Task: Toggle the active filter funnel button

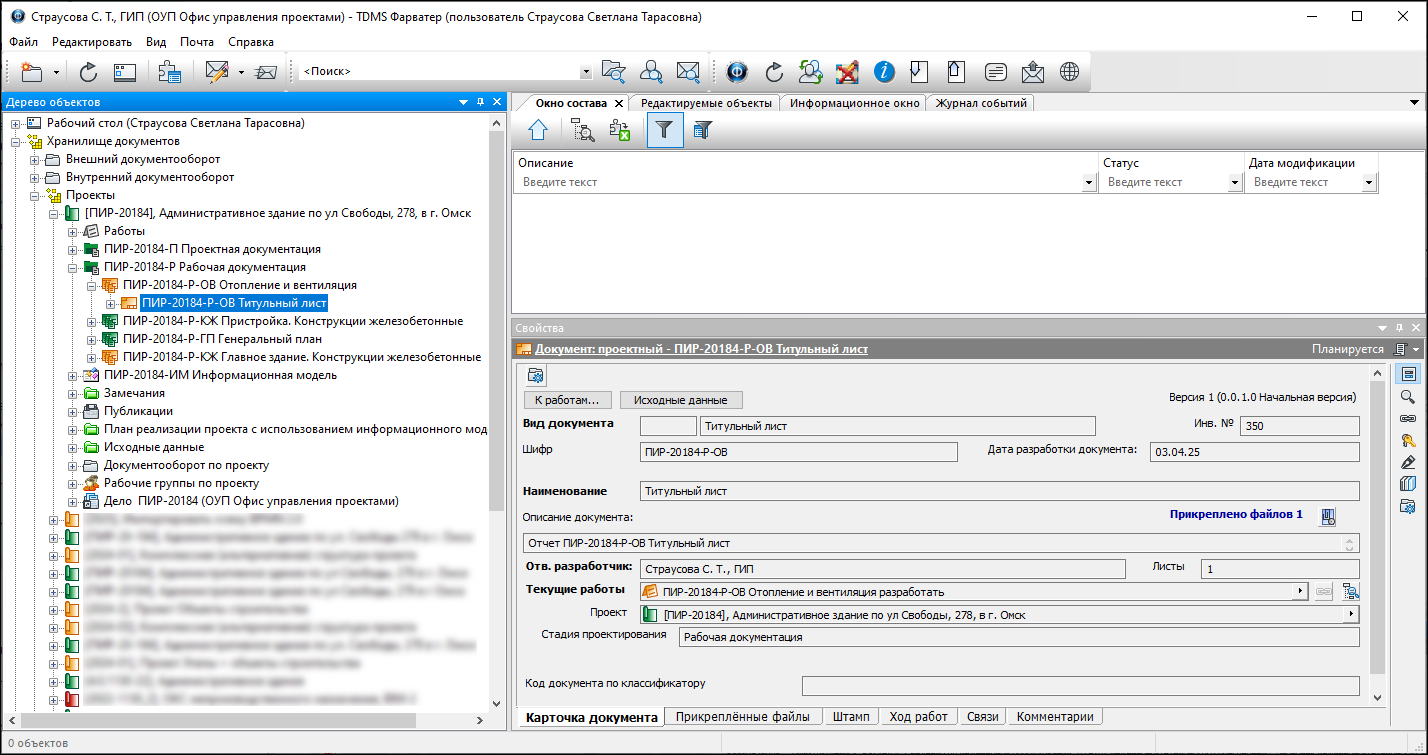Action: click(x=665, y=129)
